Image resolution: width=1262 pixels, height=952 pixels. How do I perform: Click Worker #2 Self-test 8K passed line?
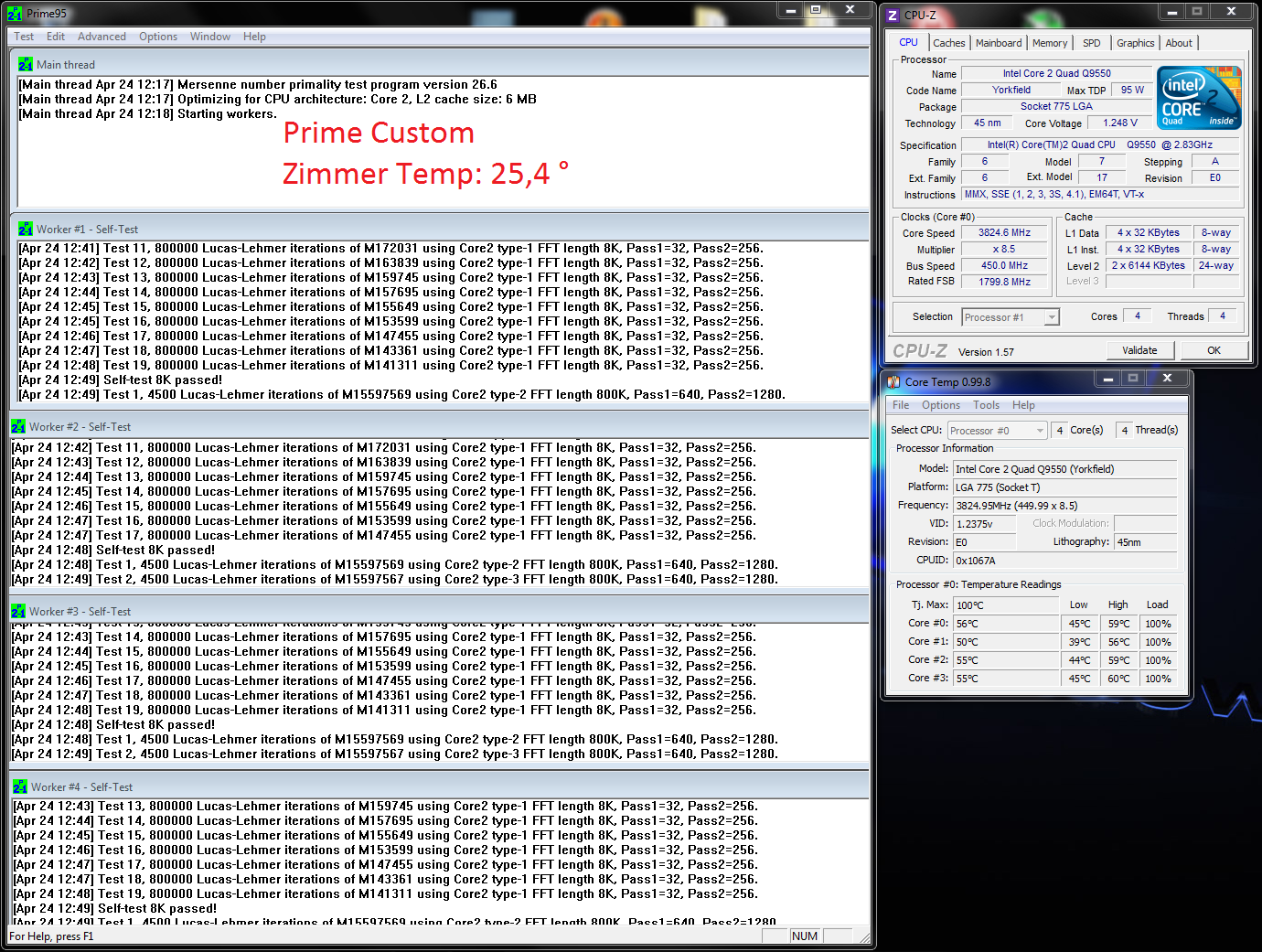tap(113, 551)
